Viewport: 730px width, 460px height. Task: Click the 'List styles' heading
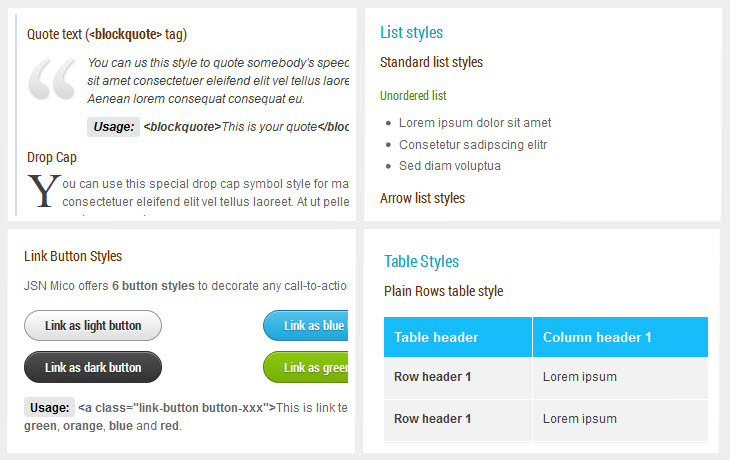point(411,33)
